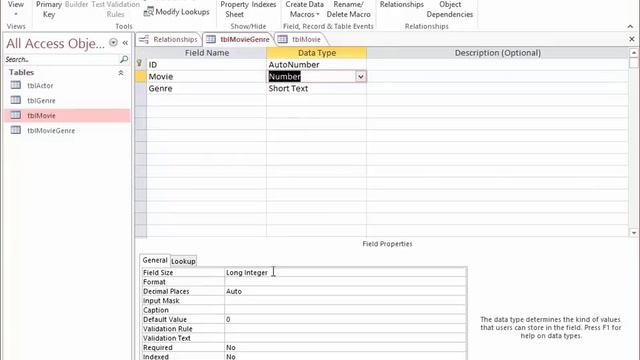Click the Property Sheet button
Screen dimensions: 640x360
tap(234, 9)
